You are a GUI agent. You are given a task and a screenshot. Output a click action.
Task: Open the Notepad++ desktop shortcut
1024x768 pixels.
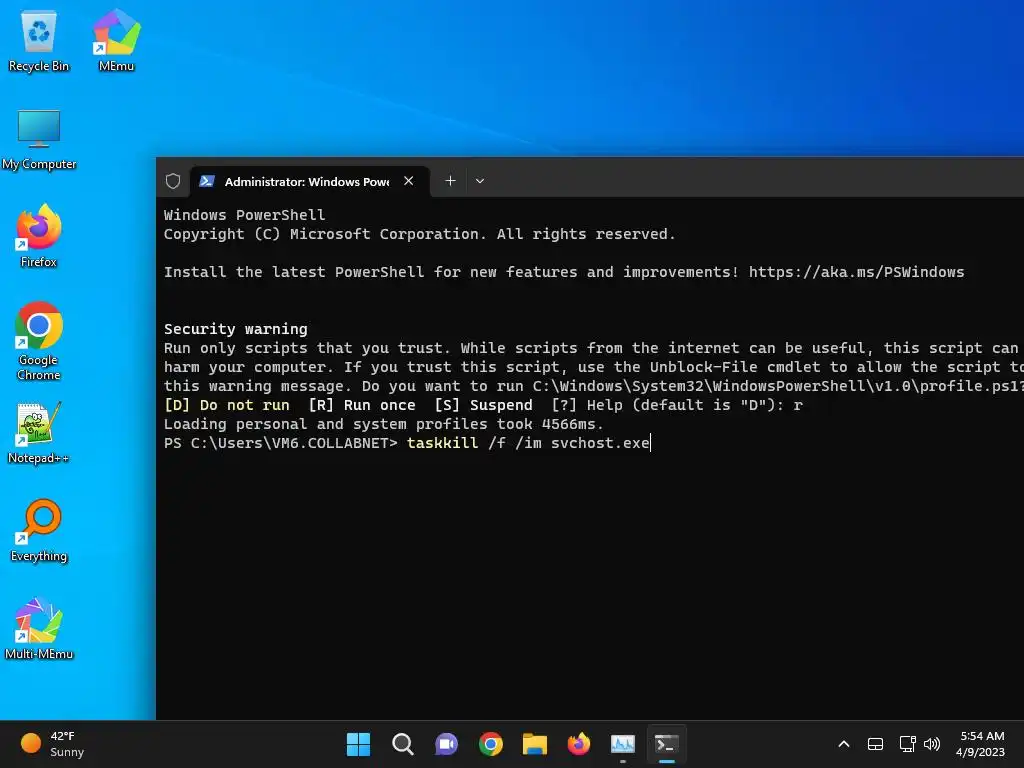click(39, 434)
